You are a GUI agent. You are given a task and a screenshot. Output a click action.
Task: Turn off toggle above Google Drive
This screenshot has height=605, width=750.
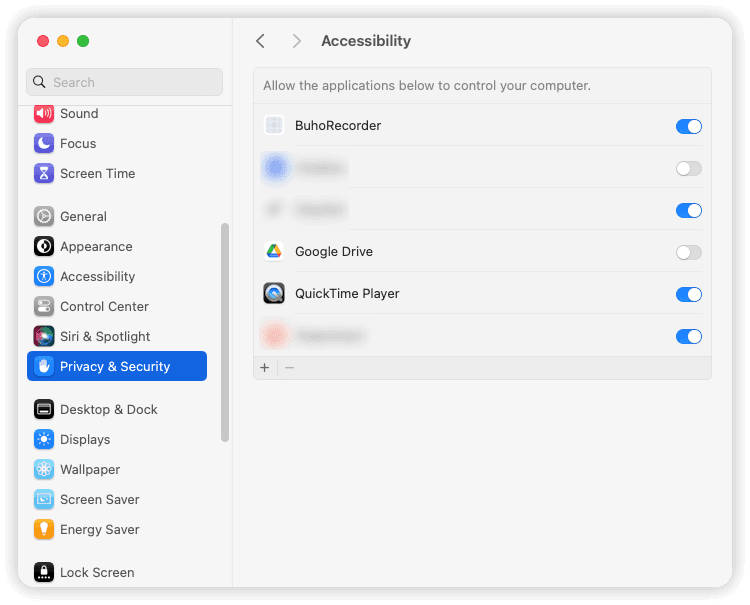689,210
